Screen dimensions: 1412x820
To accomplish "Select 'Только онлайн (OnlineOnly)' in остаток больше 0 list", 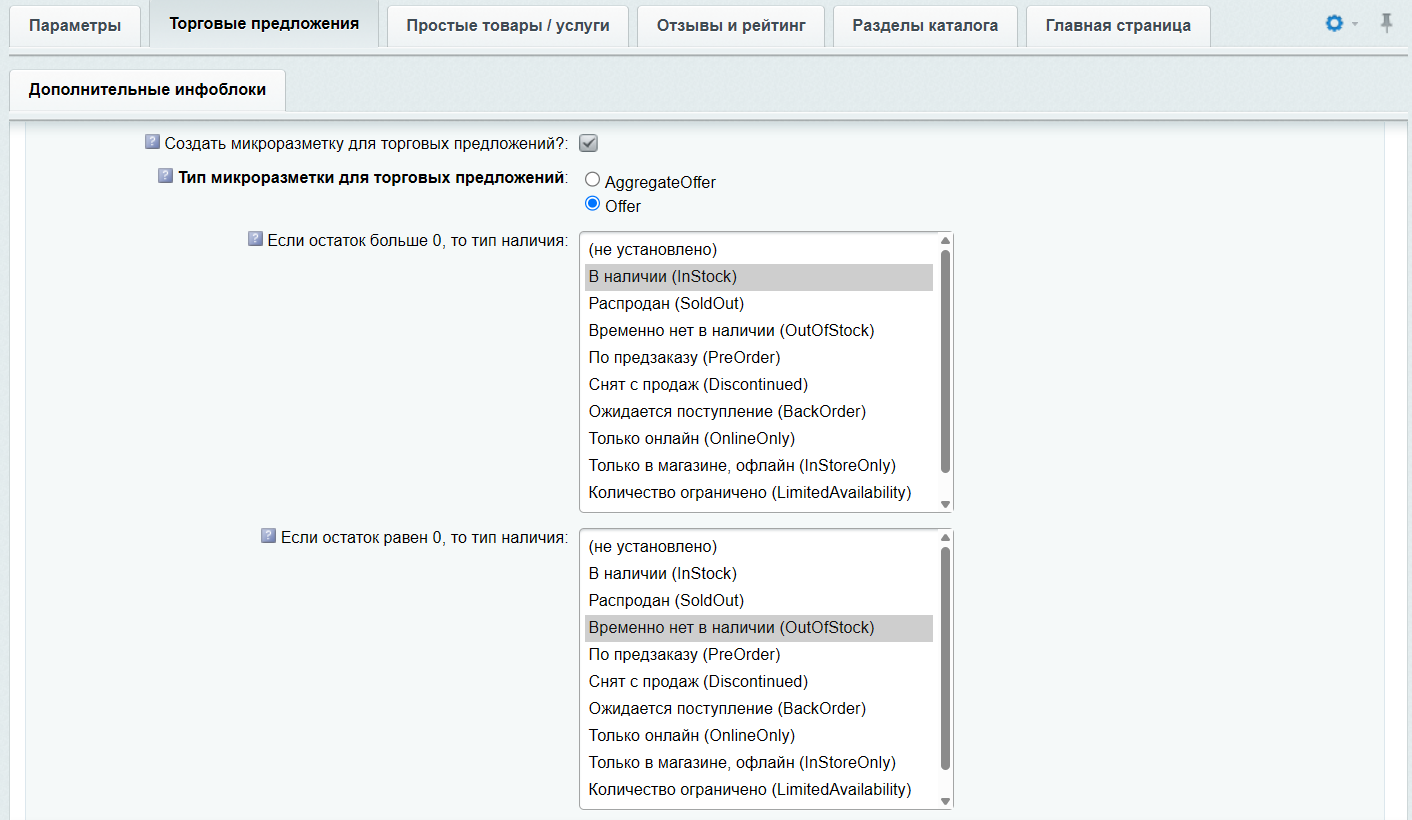I will (x=759, y=439).
